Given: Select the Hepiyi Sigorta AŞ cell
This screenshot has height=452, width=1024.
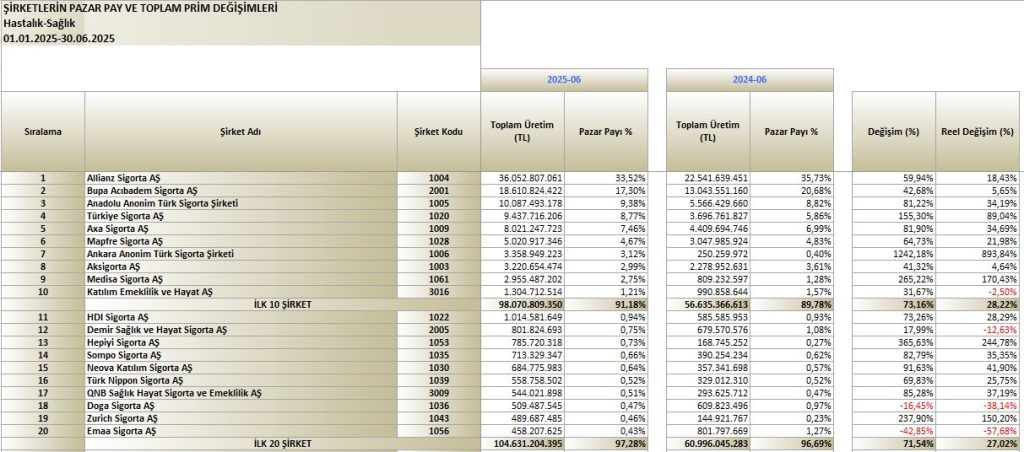Looking at the screenshot, I should point(241,342).
